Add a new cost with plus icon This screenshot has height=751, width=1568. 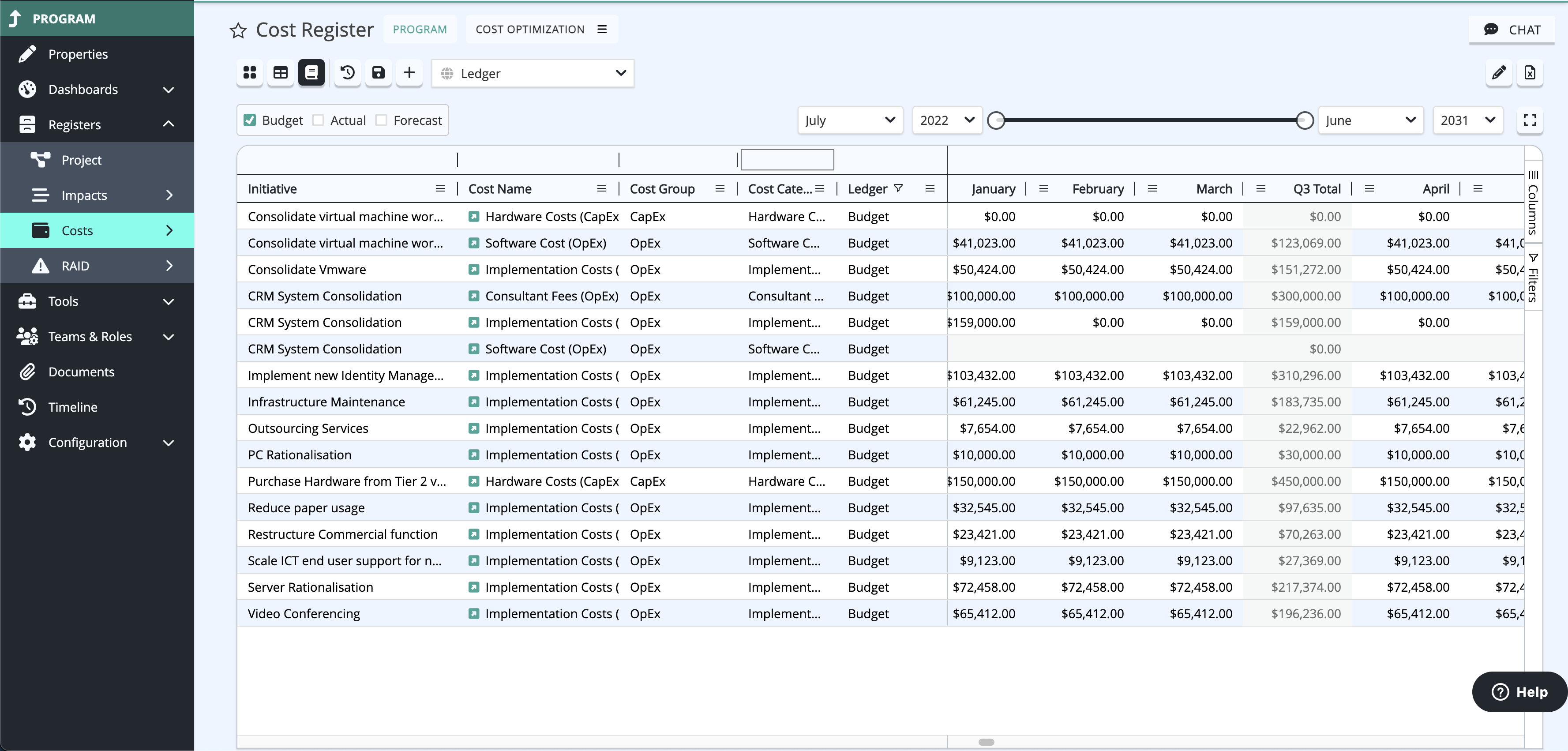click(x=410, y=73)
